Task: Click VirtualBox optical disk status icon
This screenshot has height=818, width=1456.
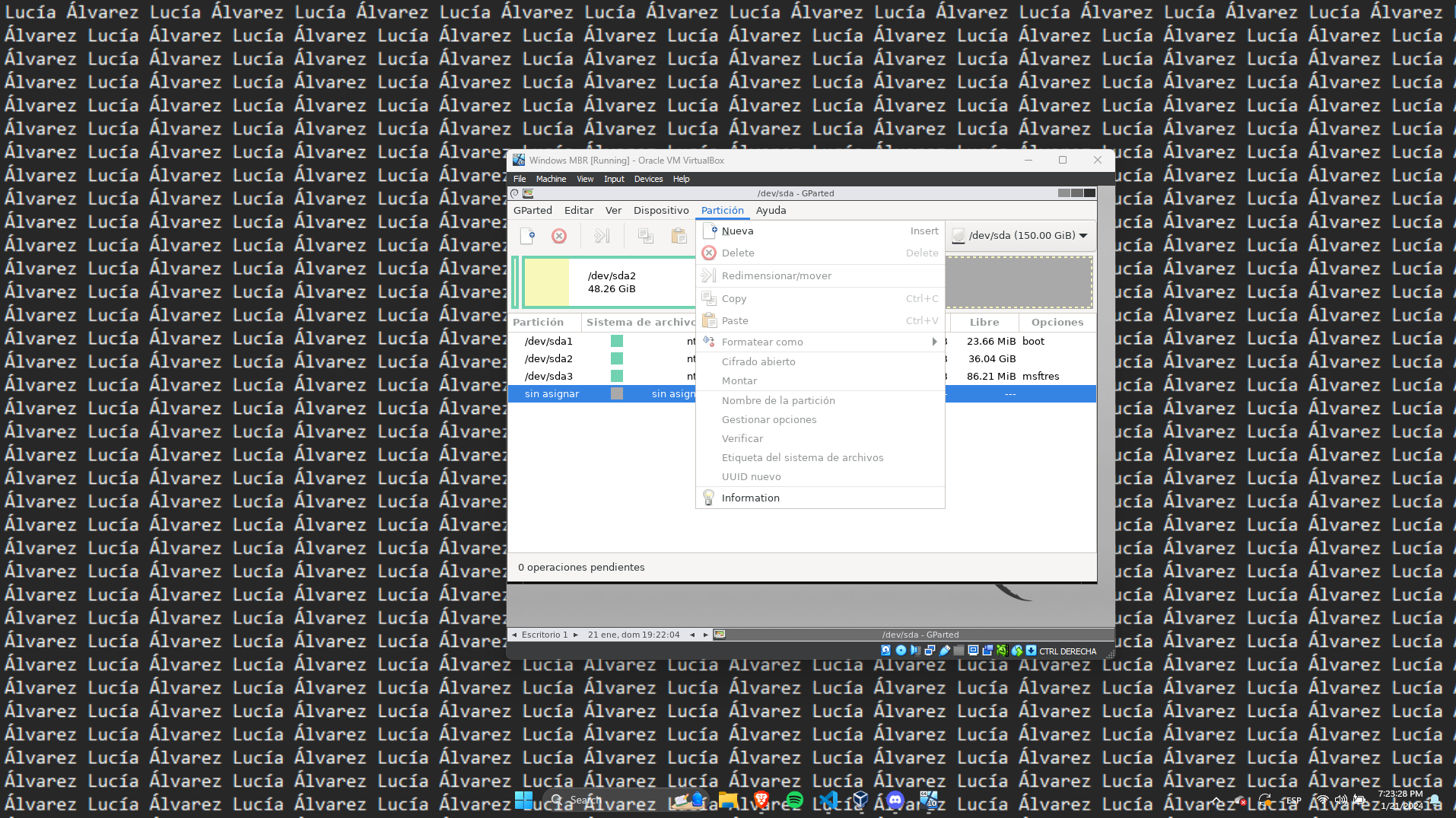Action: tap(901, 651)
